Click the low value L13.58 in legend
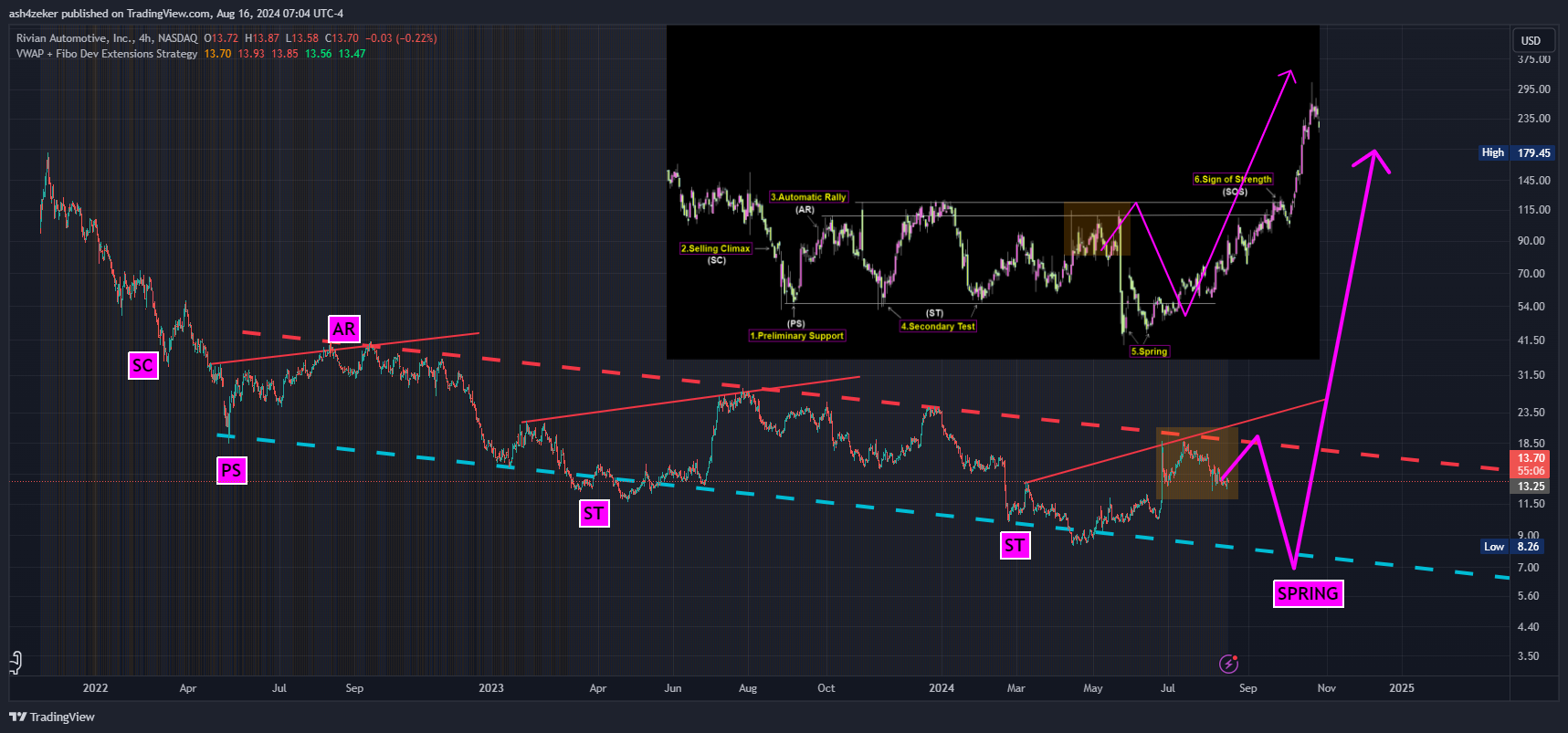Image resolution: width=1568 pixels, height=733 pixels. [302, 38]
